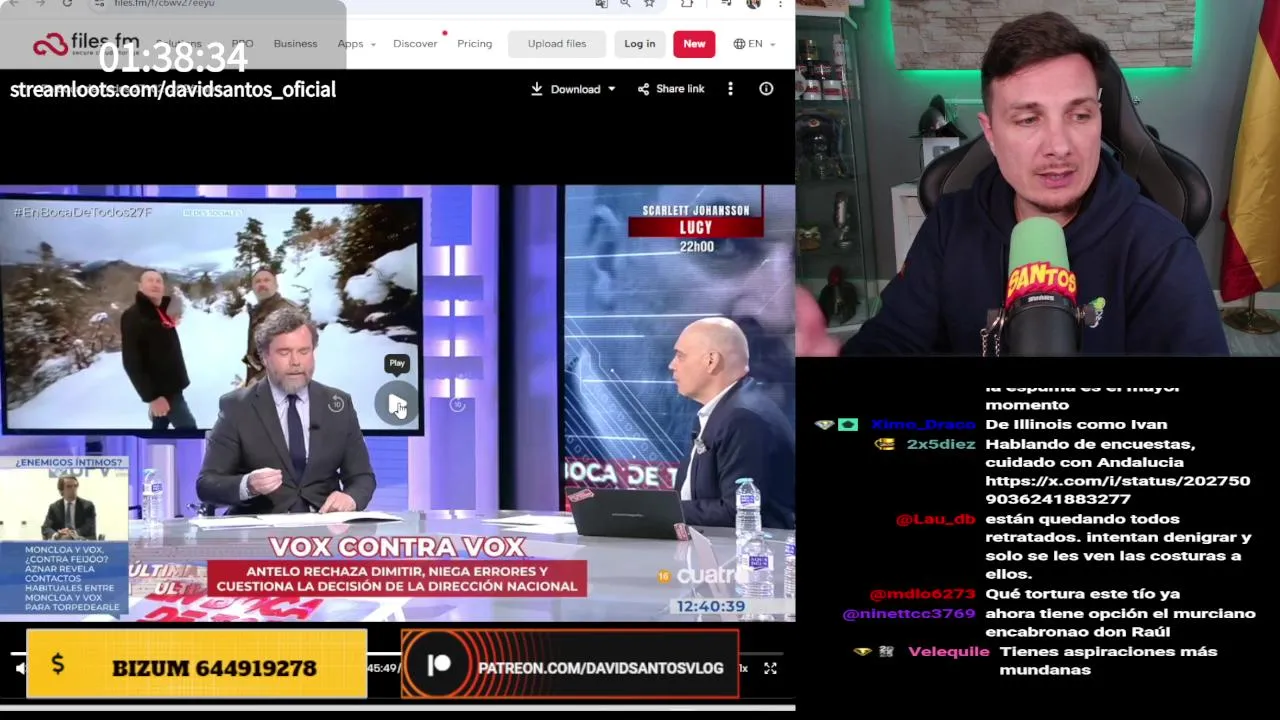Click the download arrow icon
Viewport: 1280px width, 720px height.
click(537, 89)
